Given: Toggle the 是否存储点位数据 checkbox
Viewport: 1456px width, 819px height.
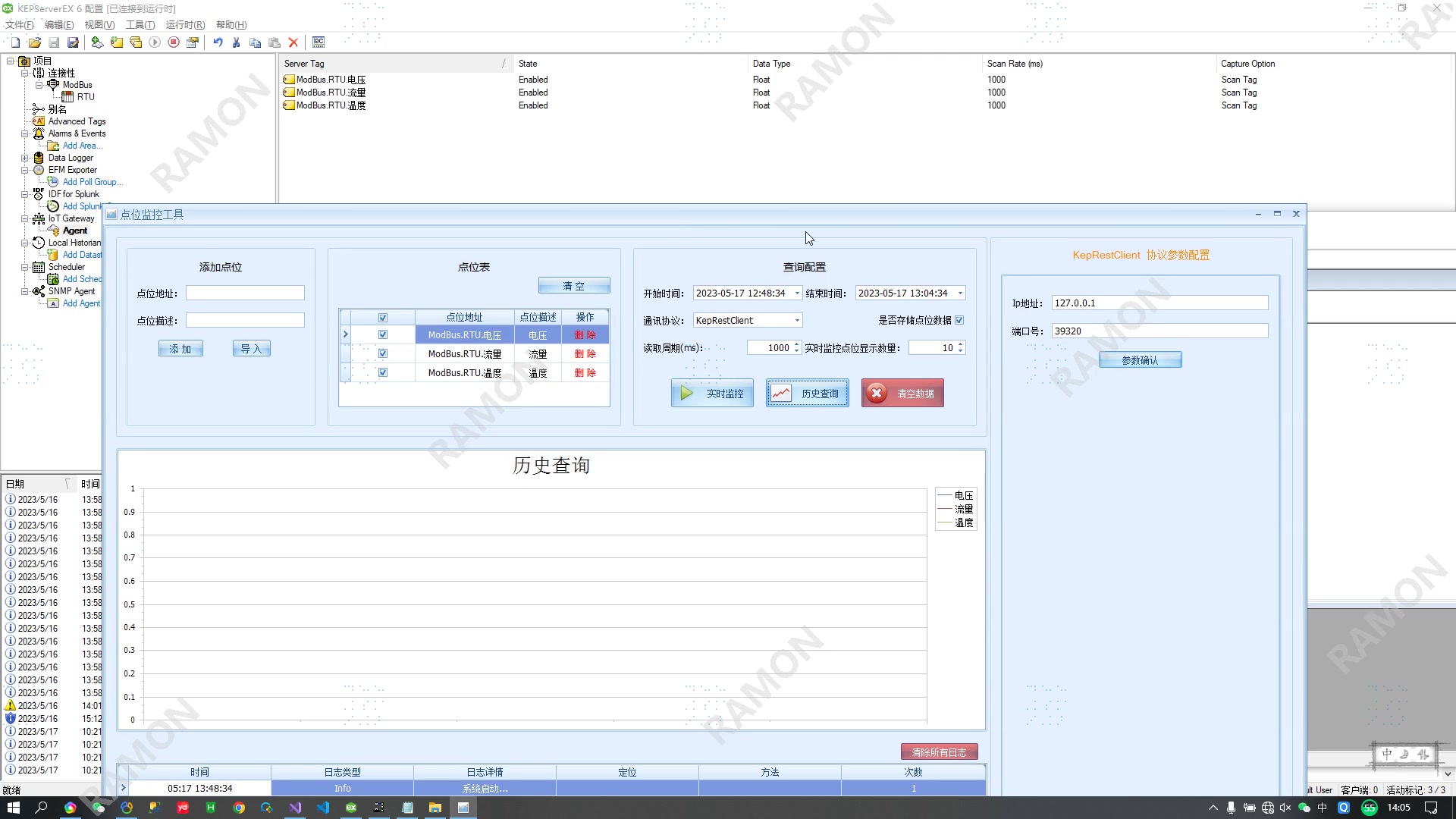Looking at the screenshot, I should tap(960, 320).
